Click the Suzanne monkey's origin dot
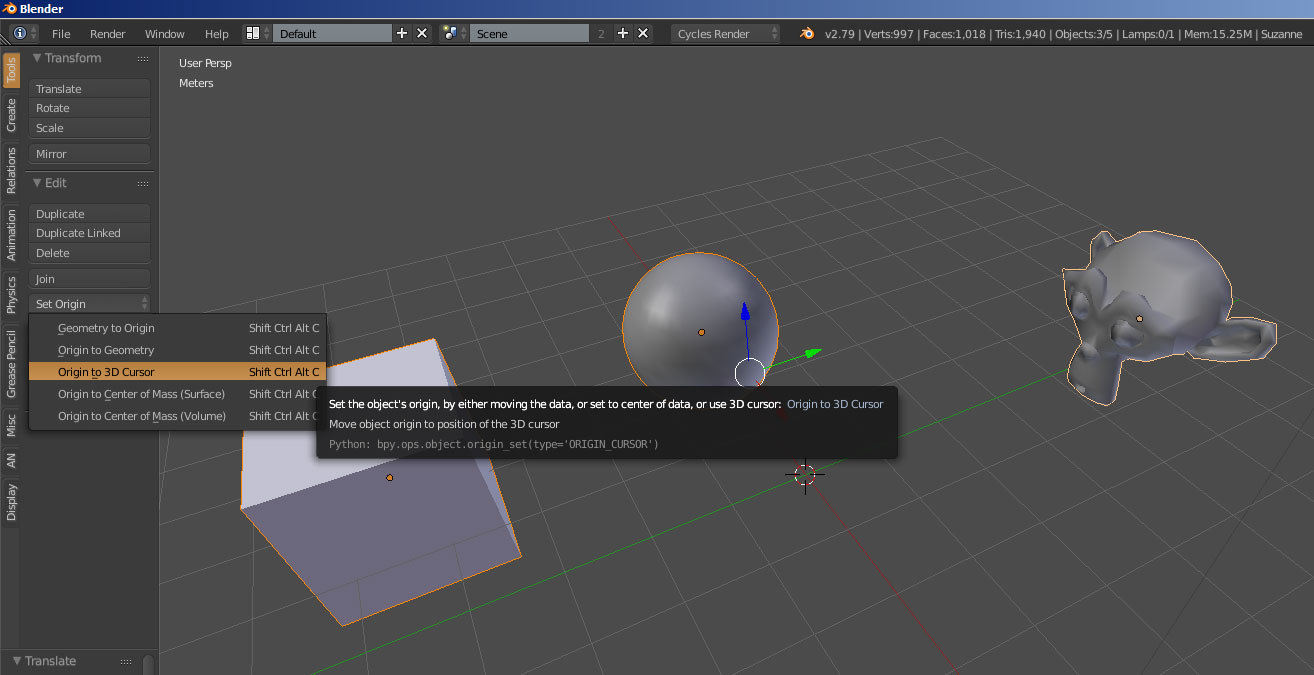The height and width of the screenshot is (675, 1314). click(1139, 318)
